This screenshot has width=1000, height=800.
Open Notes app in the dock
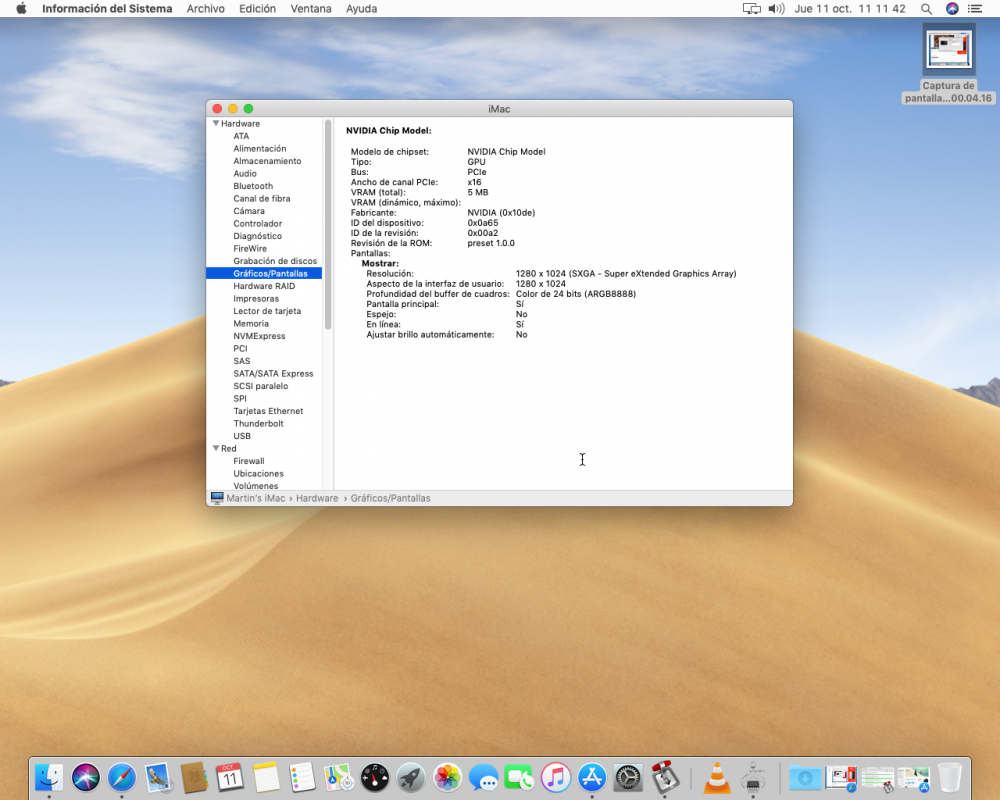coord(266,778)
